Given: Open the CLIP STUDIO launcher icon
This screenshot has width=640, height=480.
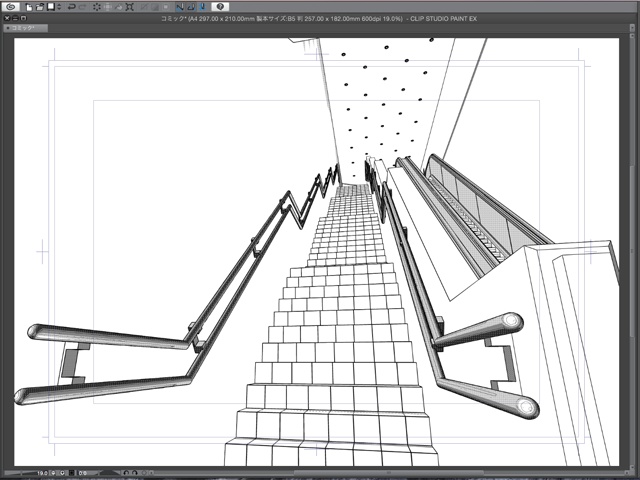Looking at the screenshot, I should pos(11,7).
